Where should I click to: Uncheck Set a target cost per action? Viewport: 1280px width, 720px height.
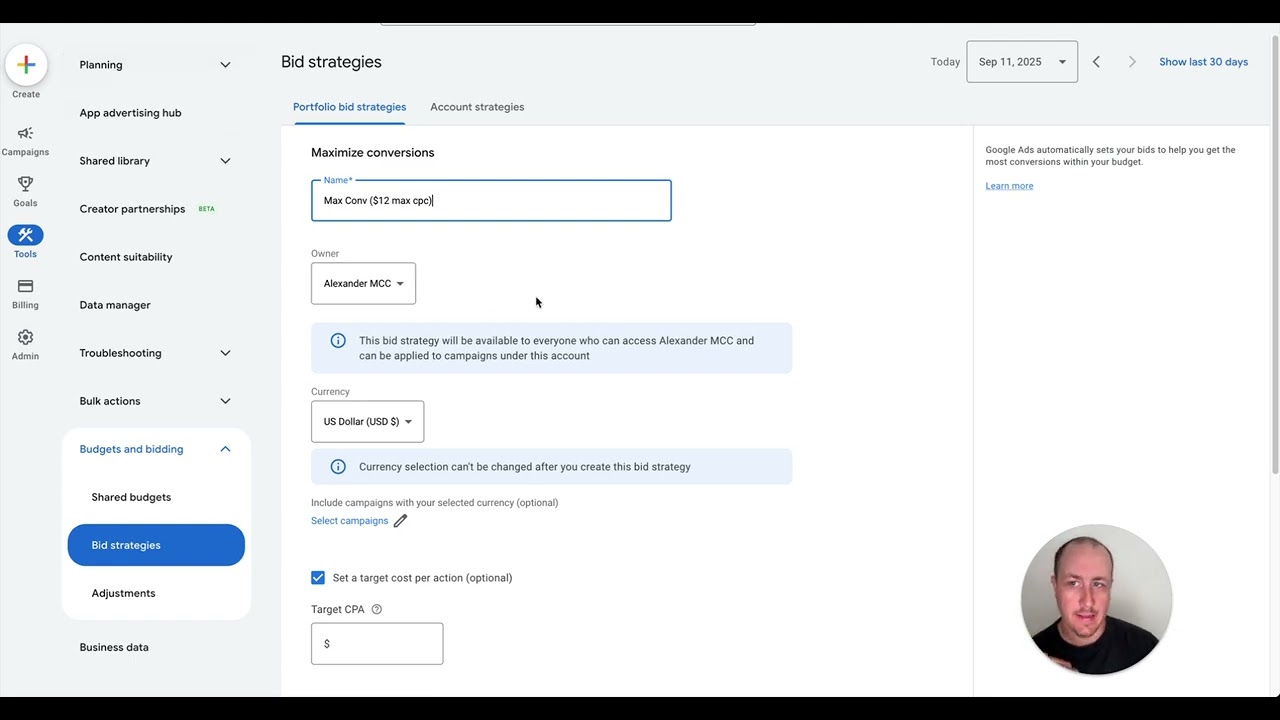[318, 578]
